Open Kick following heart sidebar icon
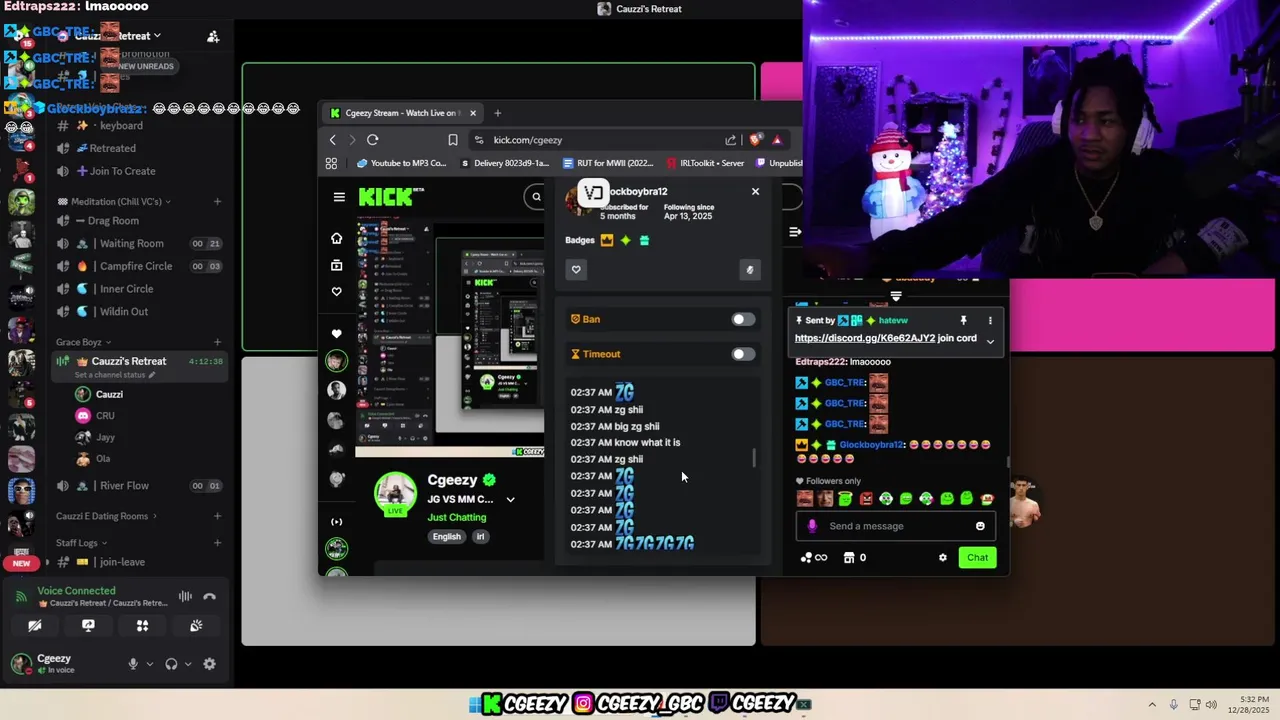 point(336,292)
